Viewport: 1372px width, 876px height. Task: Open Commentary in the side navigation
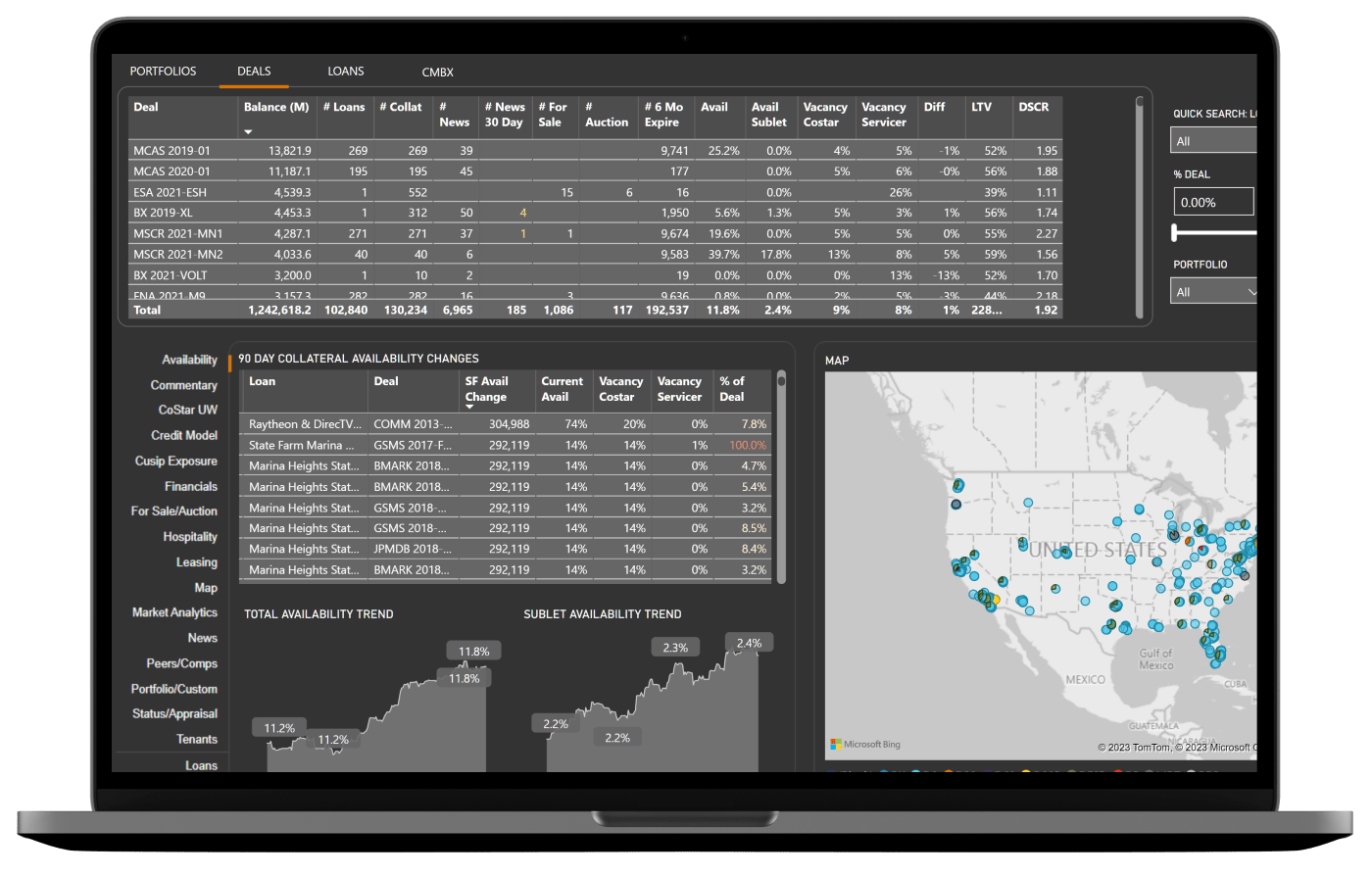(183, 385)
